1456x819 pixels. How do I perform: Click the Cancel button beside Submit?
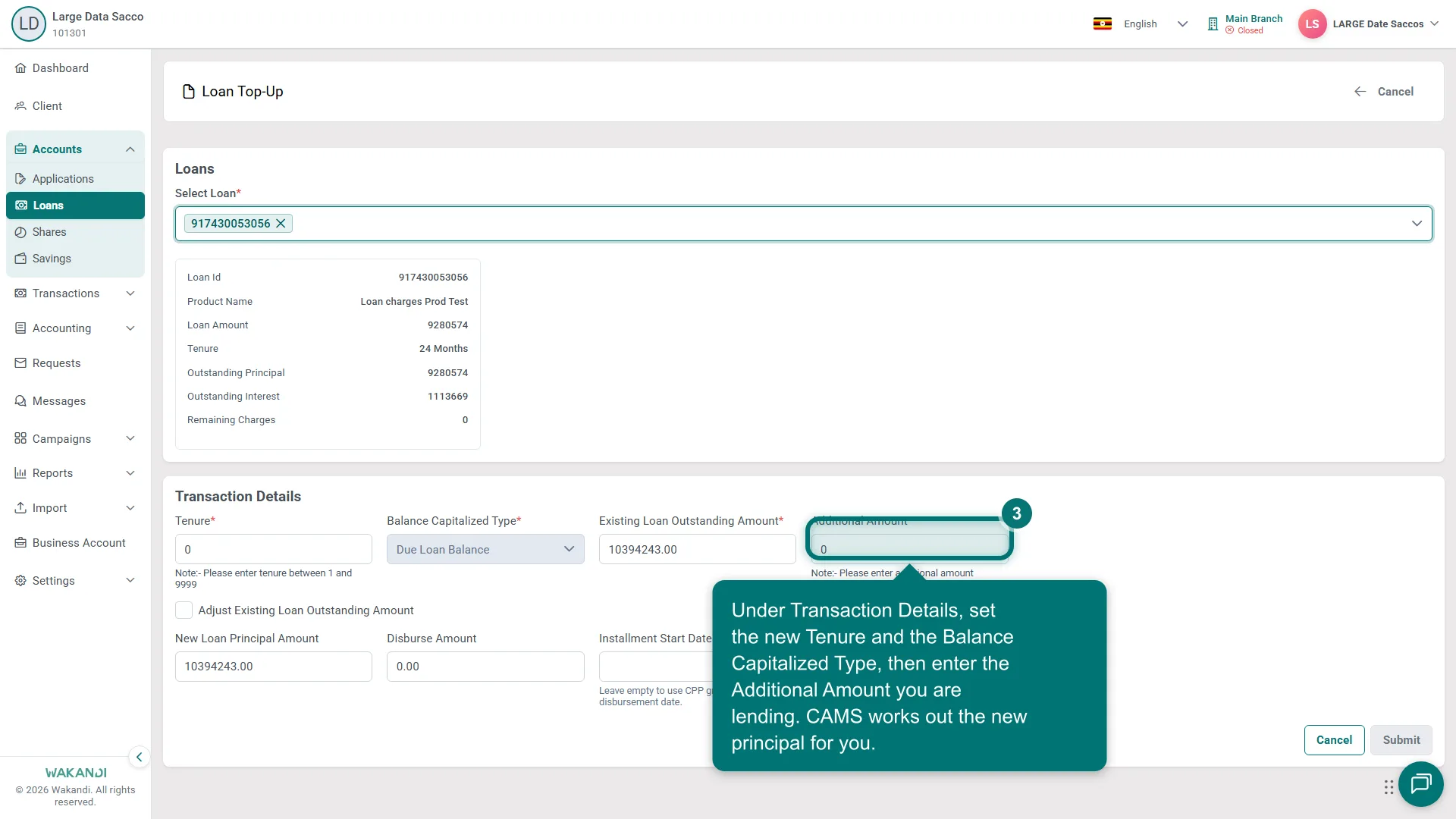(x=1334, y=740)
